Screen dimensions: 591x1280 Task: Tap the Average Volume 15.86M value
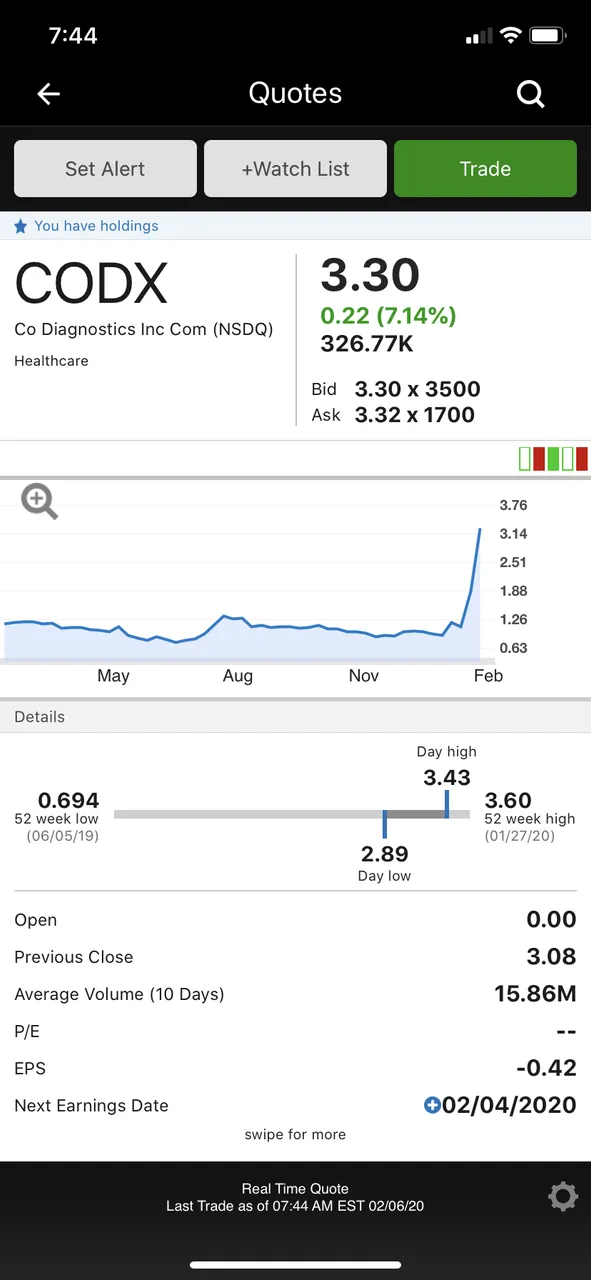click(536, 994)
